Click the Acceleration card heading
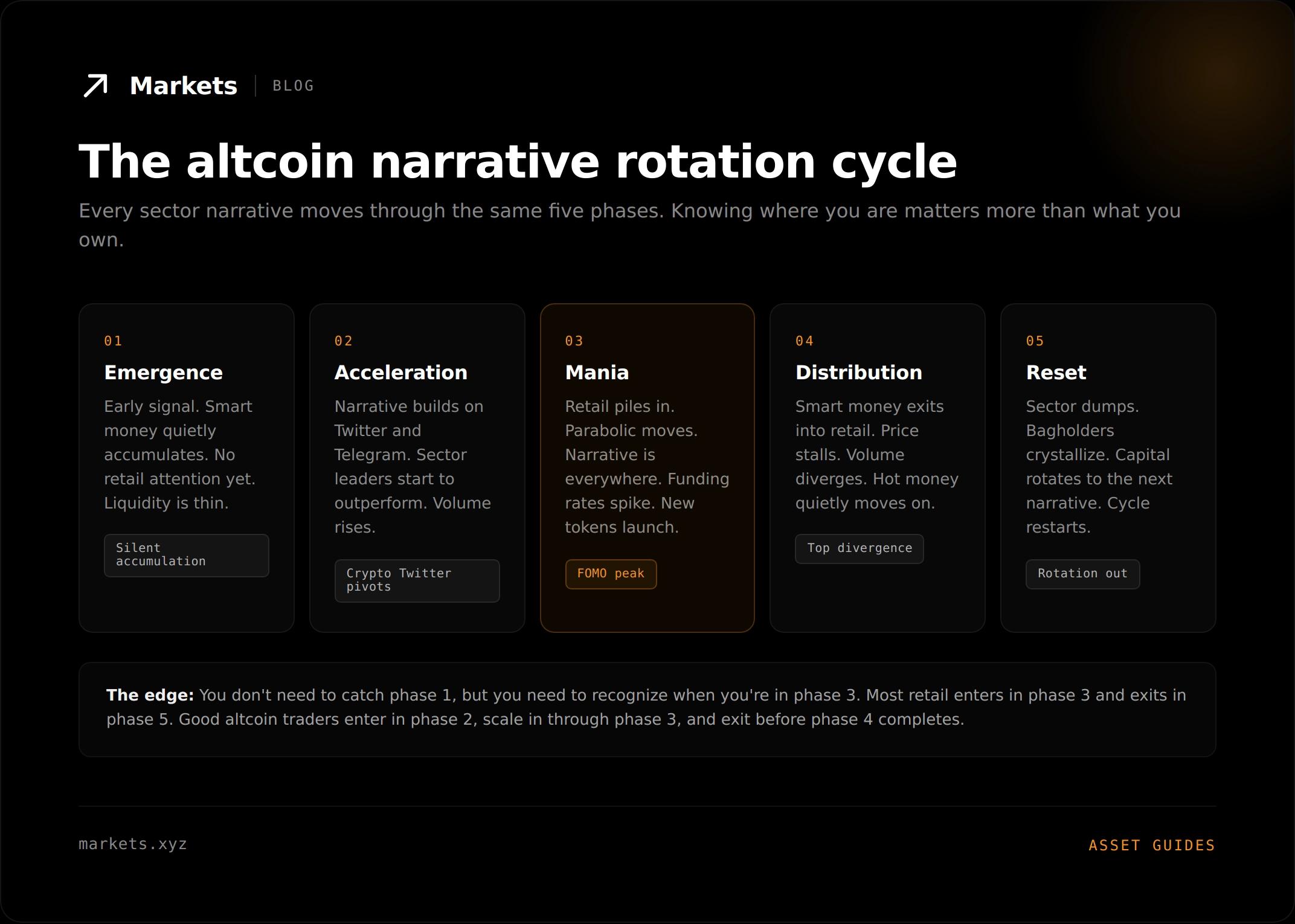The height and width of the screenshot is (924, 1295). (401, 373)
